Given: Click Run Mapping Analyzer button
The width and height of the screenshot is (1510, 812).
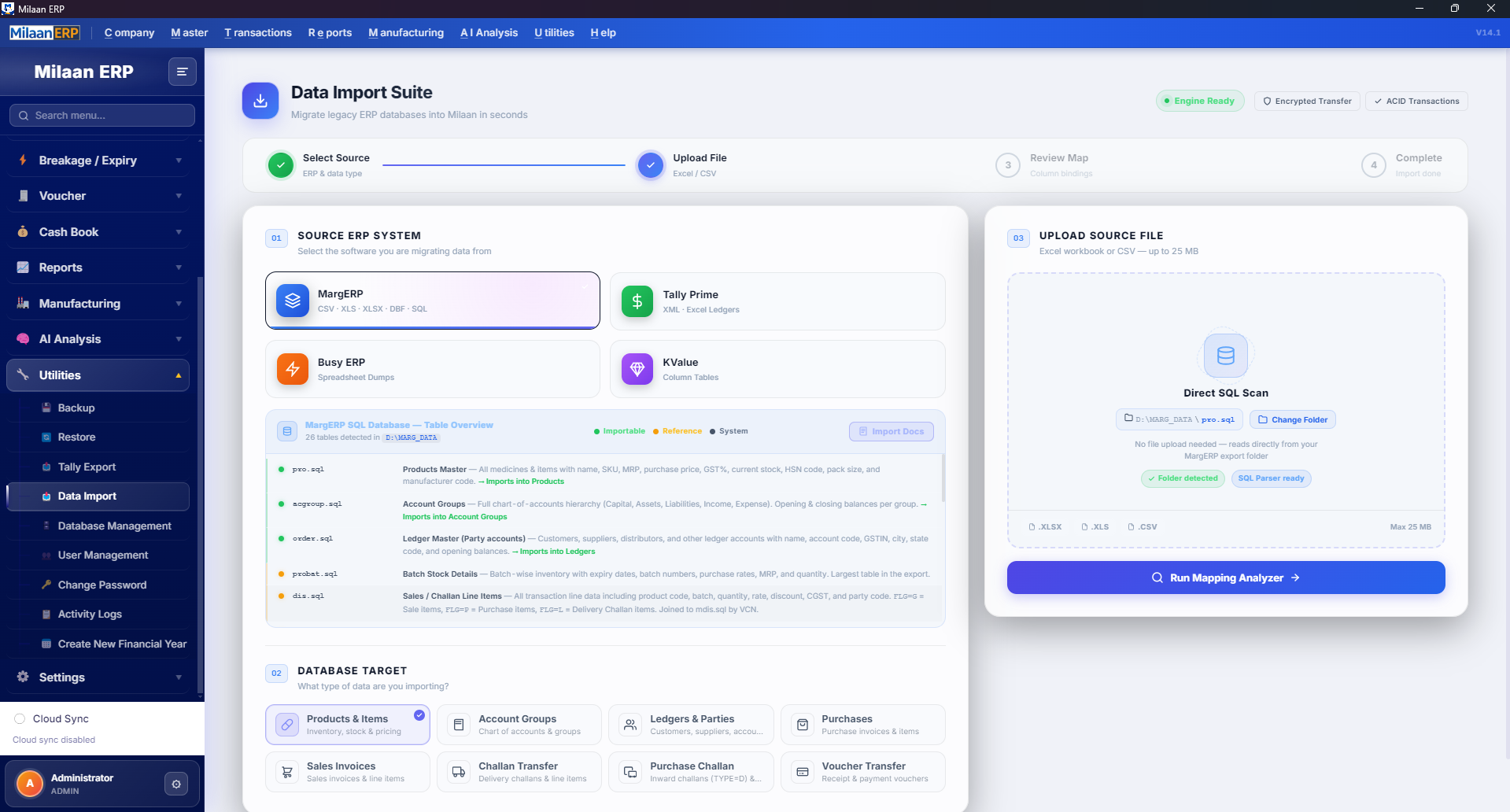Looking at the screenshot, I should [x=1226, y=578].
